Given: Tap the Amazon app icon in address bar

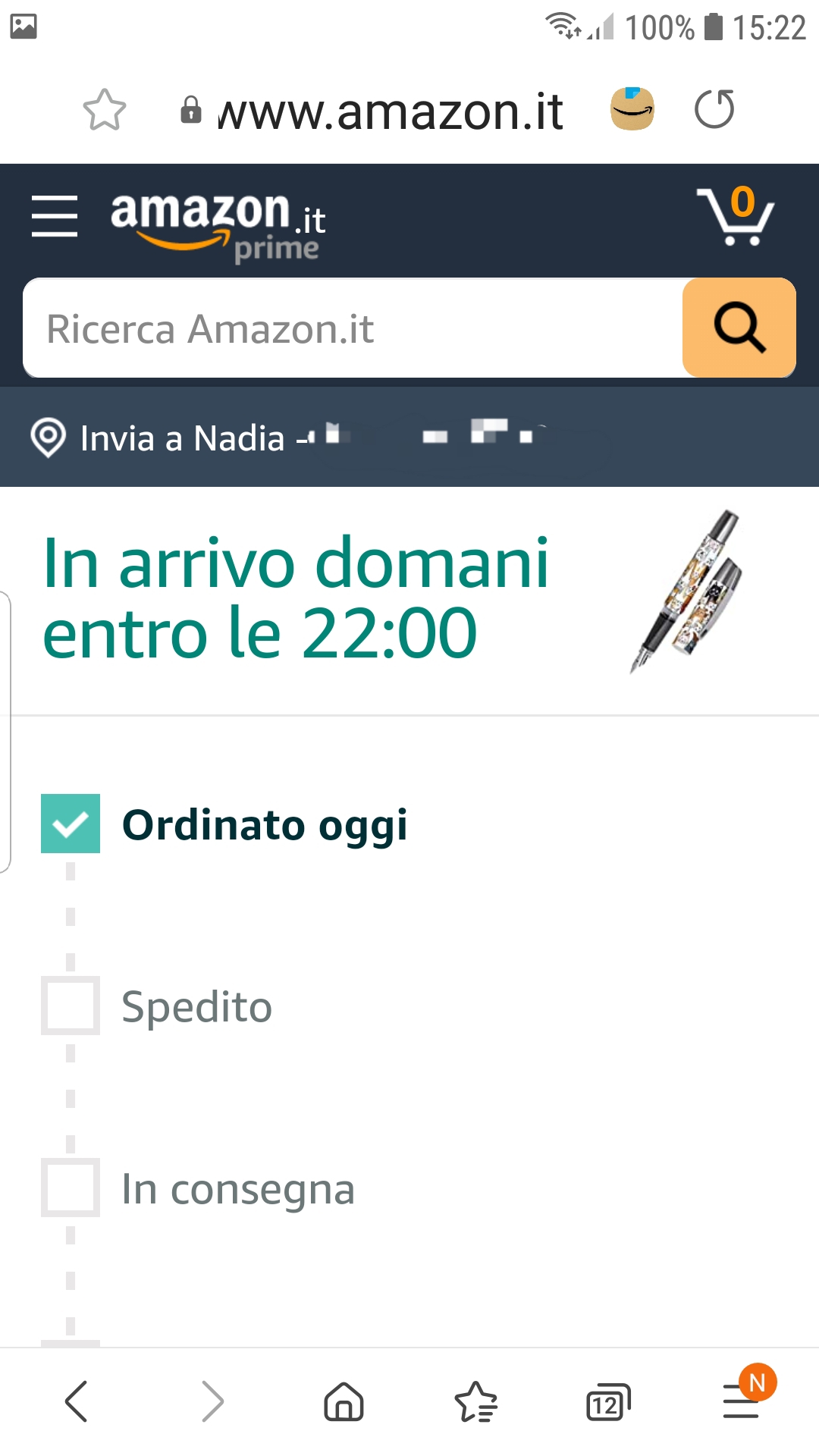Looking at the screenshot, I should [x=632, y=109].
